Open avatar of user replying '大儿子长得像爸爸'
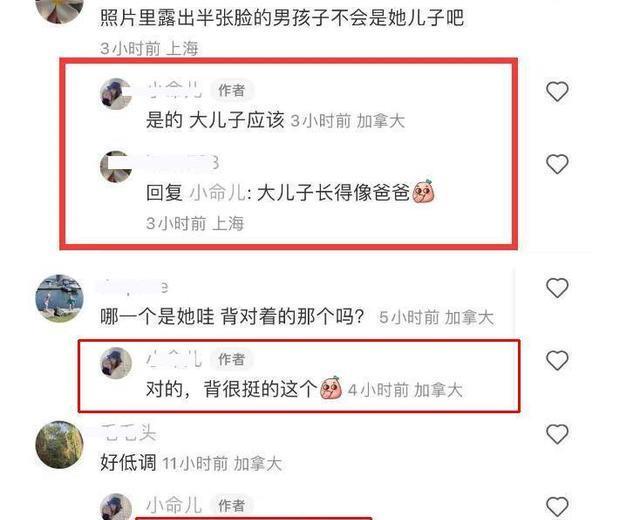Viewport: 640px width, 520px height. [116, 167]
